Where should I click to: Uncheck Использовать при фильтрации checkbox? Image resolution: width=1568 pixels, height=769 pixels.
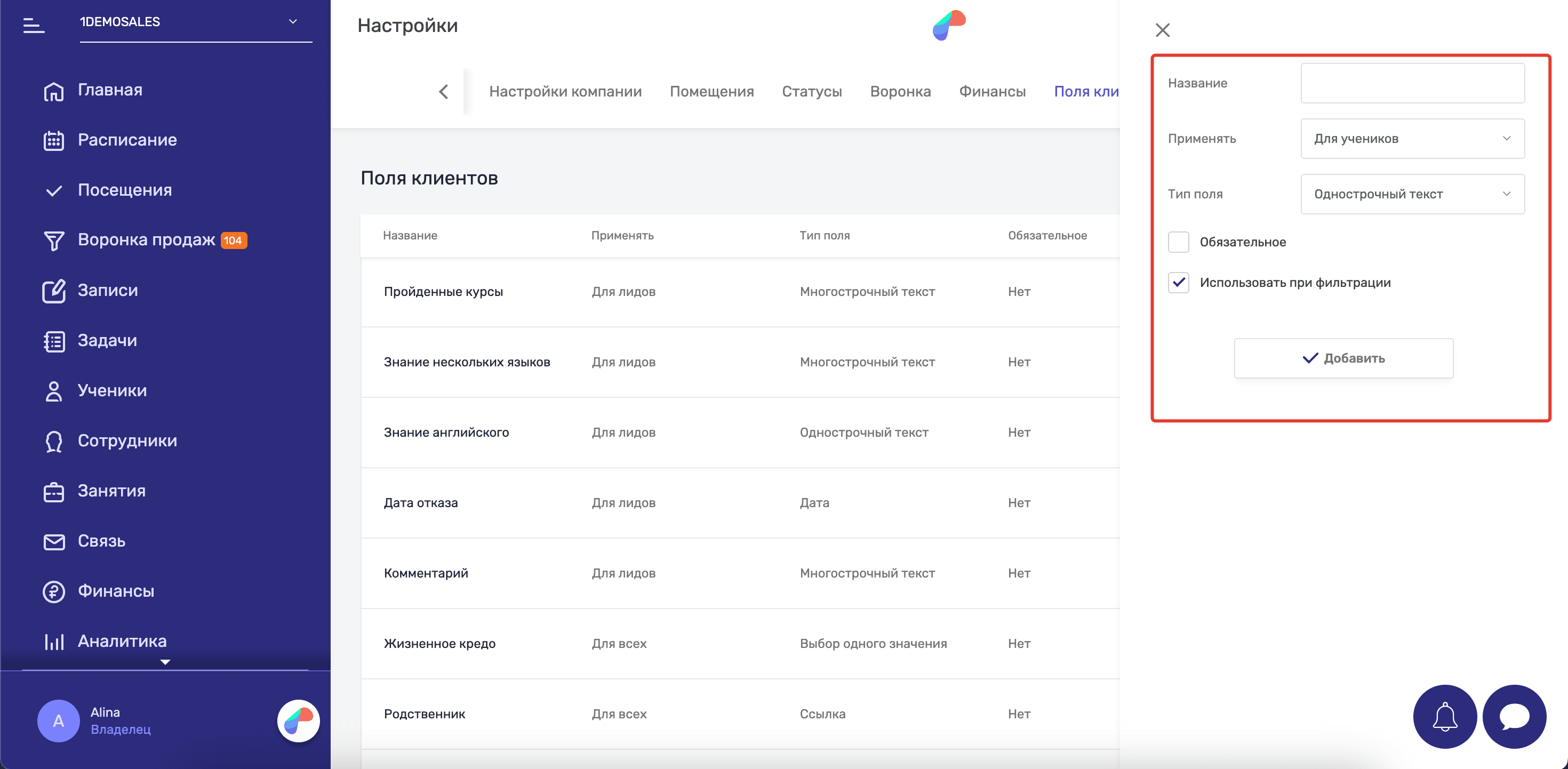tap(1179, 283)
